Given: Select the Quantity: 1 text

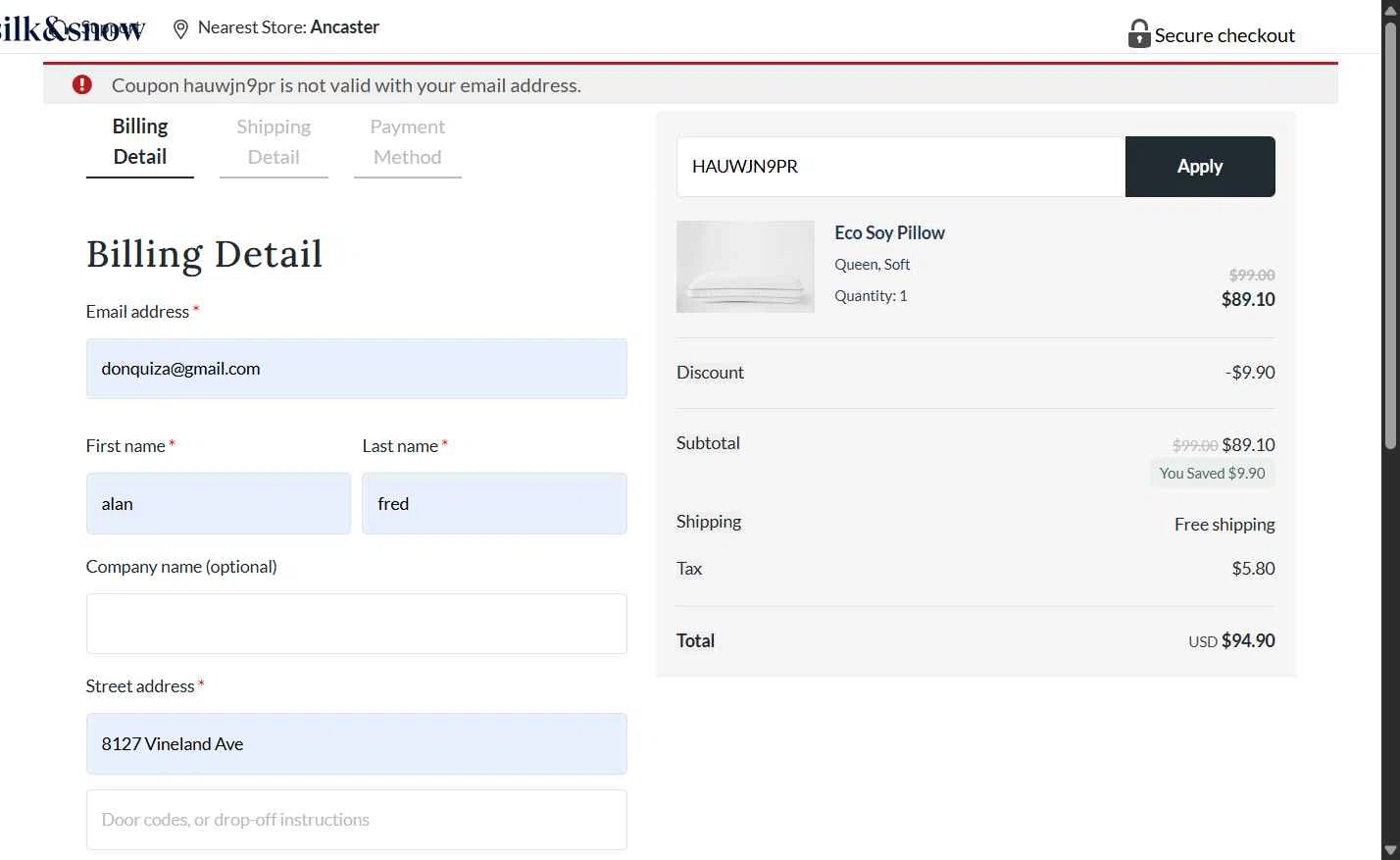Looking at the screenshot, I should pos(871,296).
